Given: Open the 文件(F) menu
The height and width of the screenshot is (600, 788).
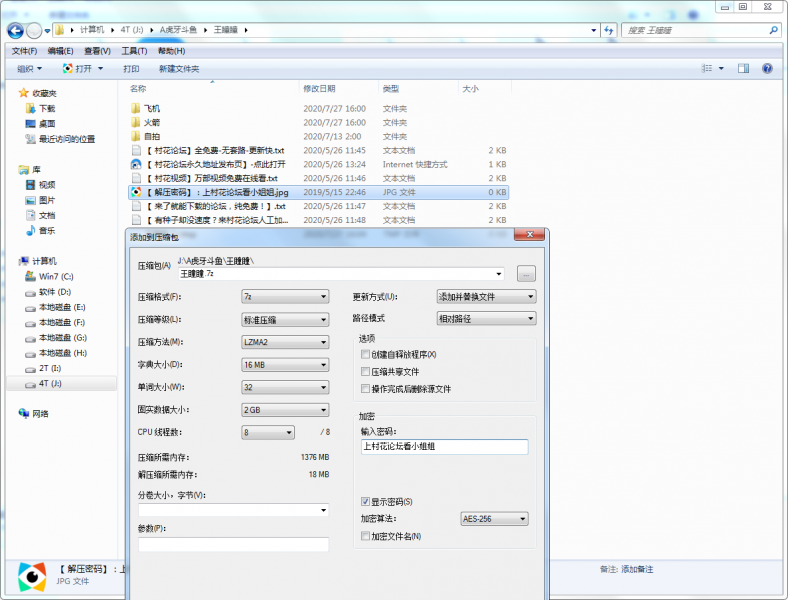Looking at the screenshot, I should pos(24,51).
